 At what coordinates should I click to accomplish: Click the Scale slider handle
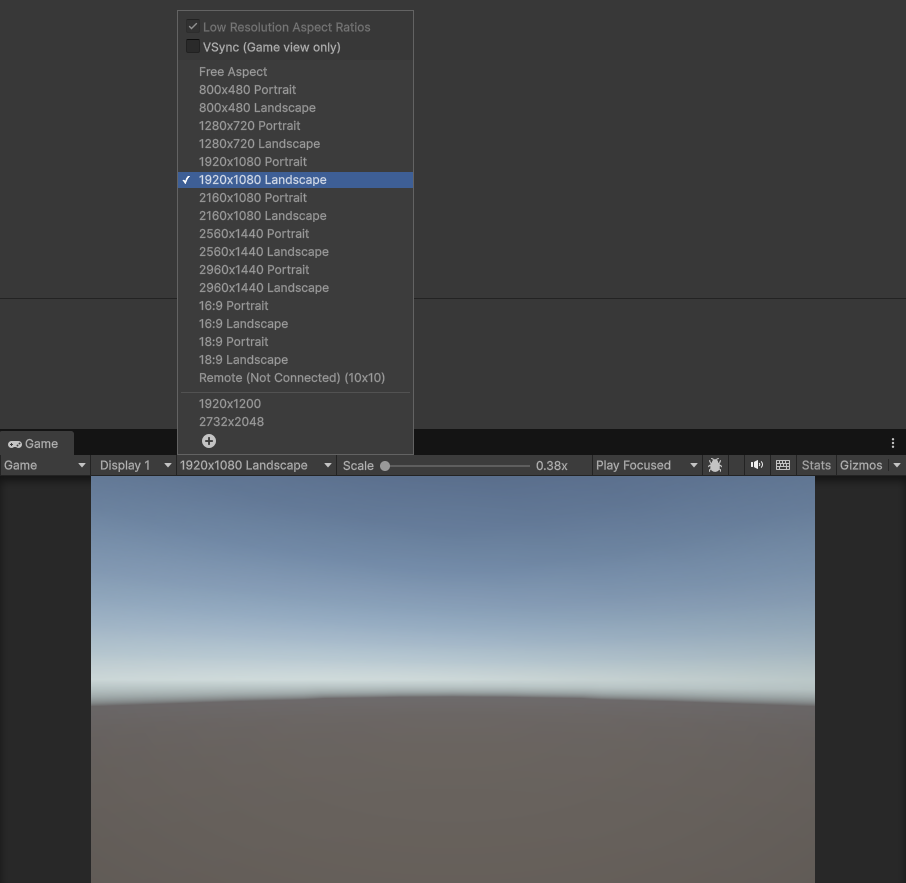385,466
